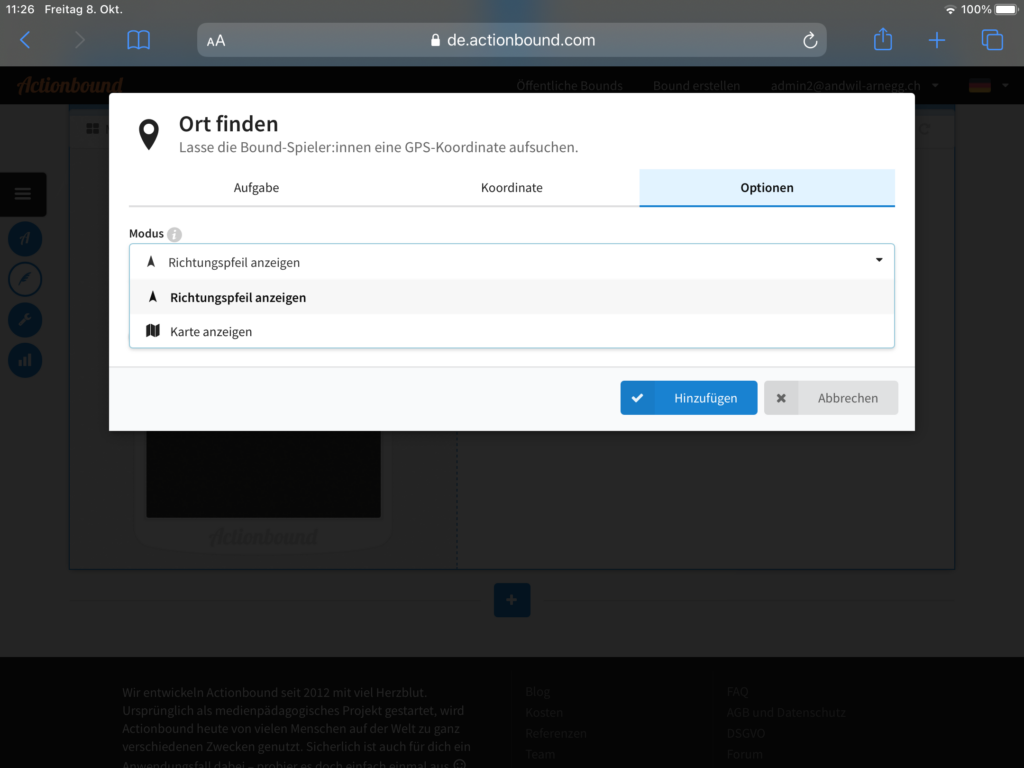The height and width of the screenshot is (768, 1024).
Task: Open the hamburger sidebar menu
Action: [x=23, y=194]
